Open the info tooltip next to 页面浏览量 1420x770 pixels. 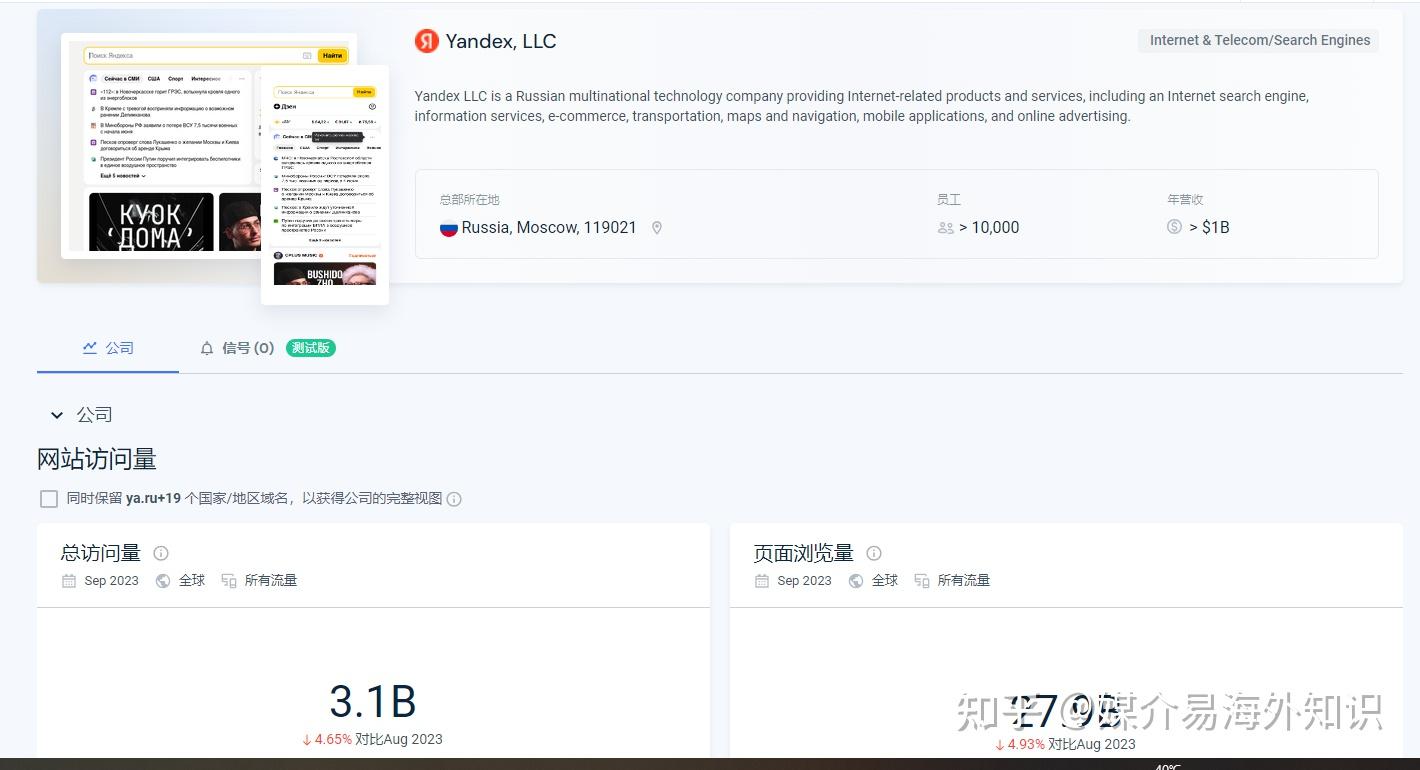pyautogui.click(x=874, y=553)
